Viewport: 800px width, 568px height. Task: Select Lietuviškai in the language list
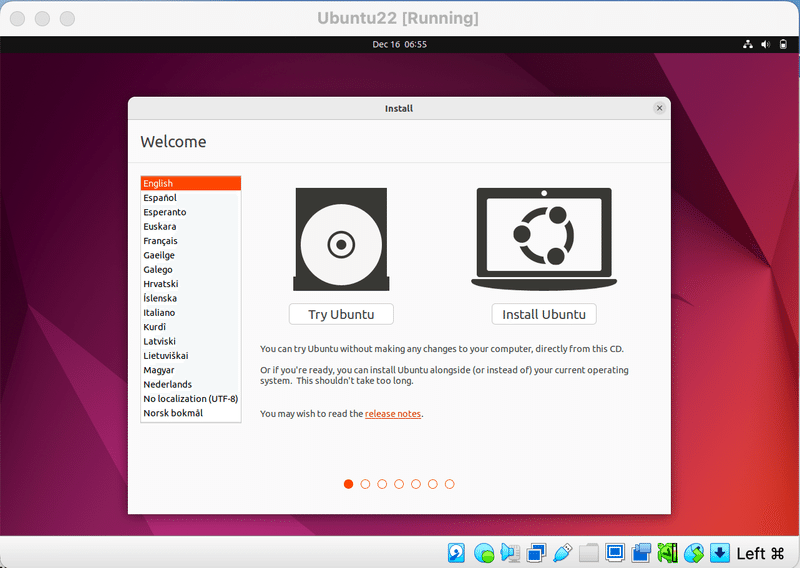tap(191, 356)
